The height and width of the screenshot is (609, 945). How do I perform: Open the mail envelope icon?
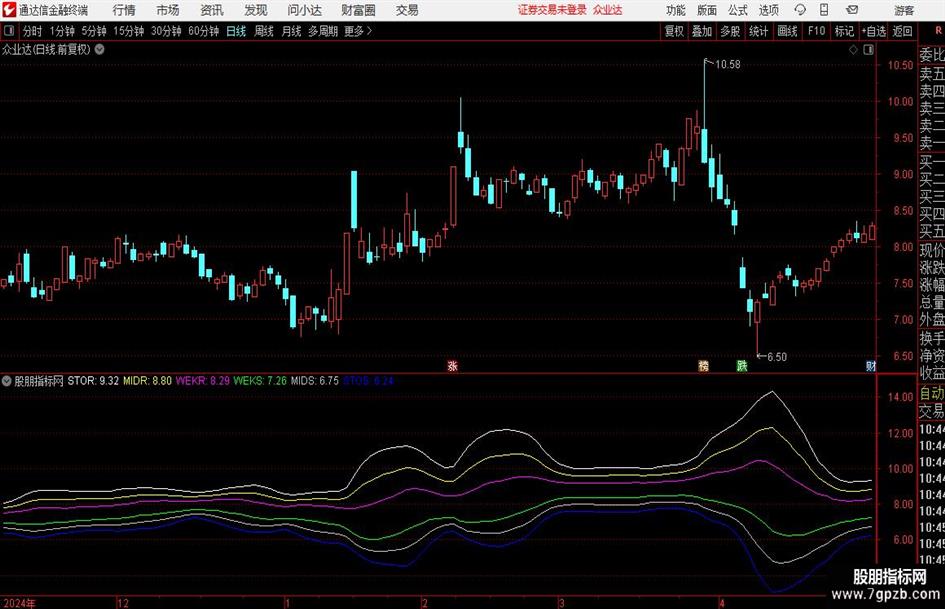click(x=852, y=10)
